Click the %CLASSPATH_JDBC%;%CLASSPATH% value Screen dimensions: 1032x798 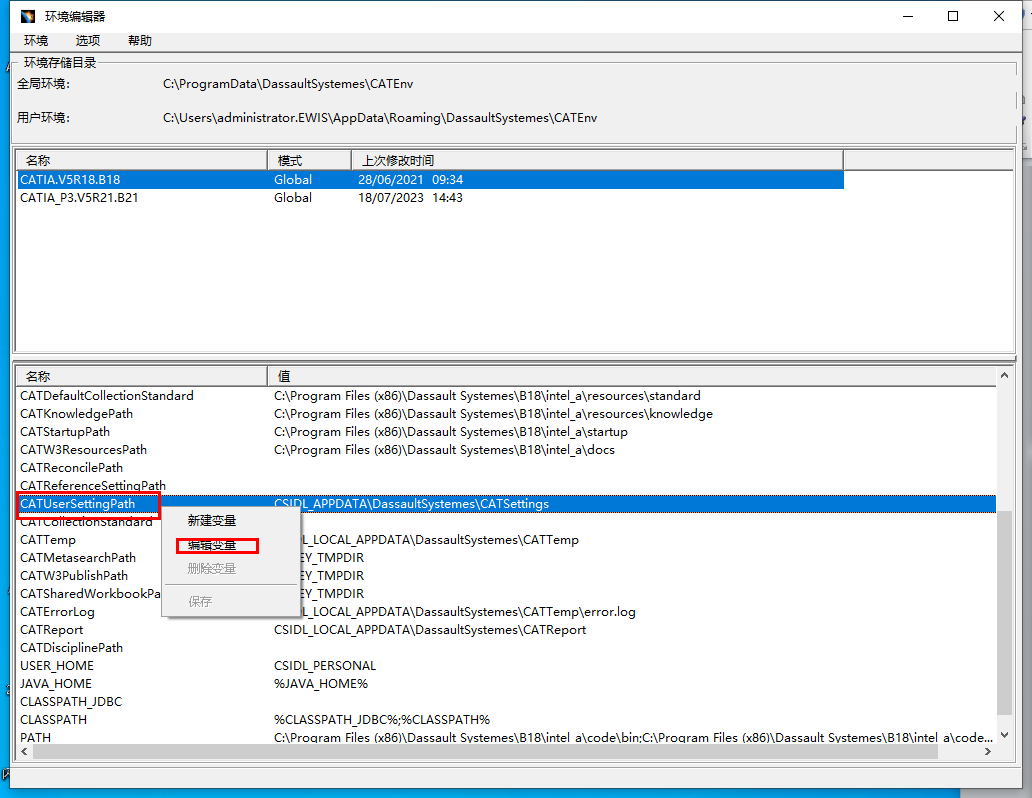(x=382, y=720)
